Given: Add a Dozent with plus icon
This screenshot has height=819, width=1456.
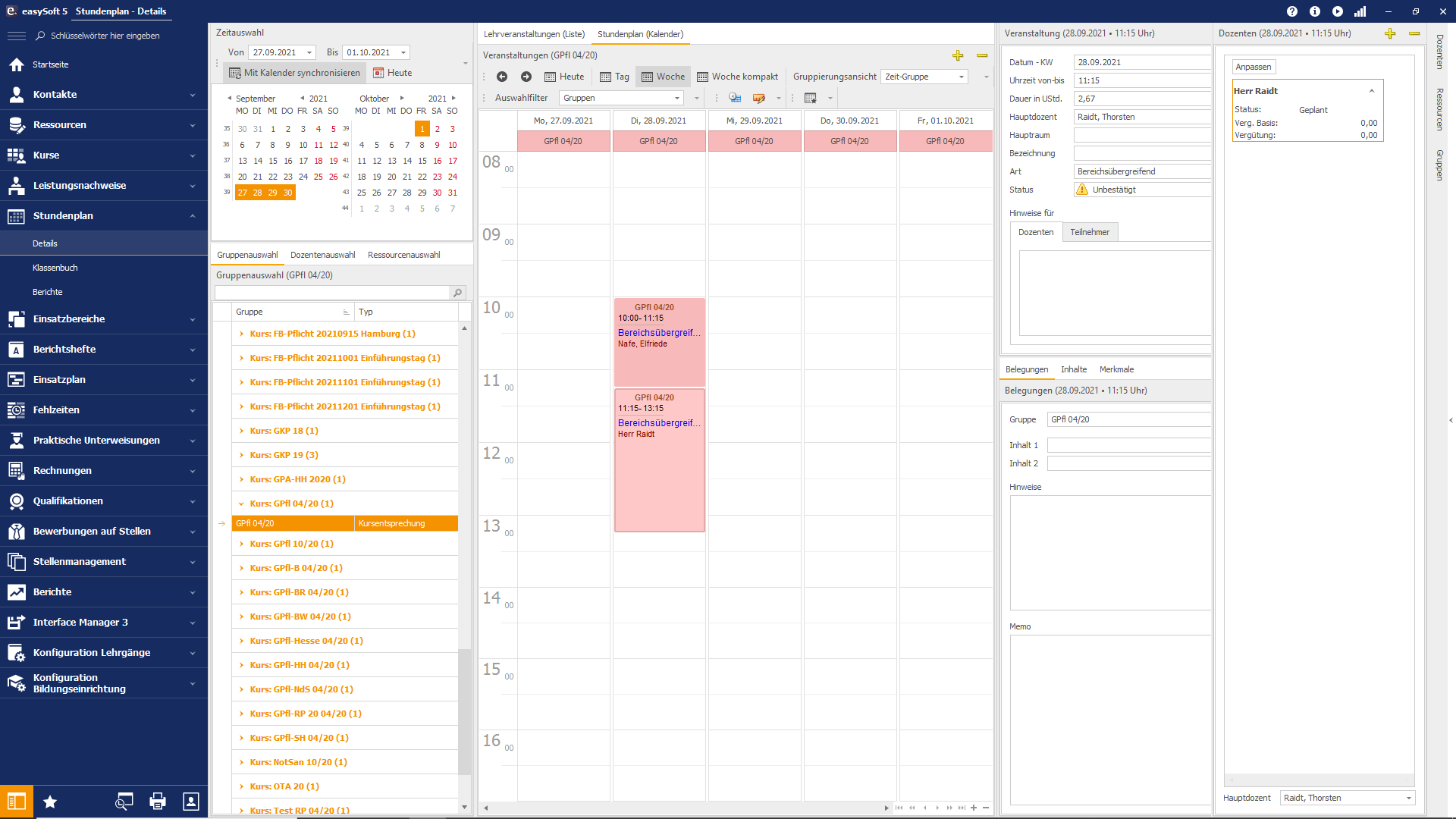Looking at the screenshot, I should 1390,33.
